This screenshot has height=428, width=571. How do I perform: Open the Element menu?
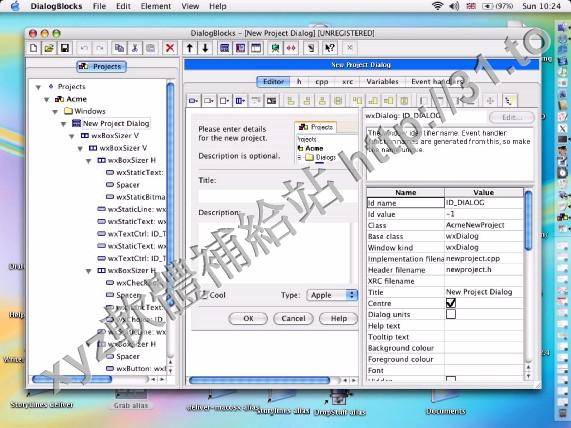[156, 6]
